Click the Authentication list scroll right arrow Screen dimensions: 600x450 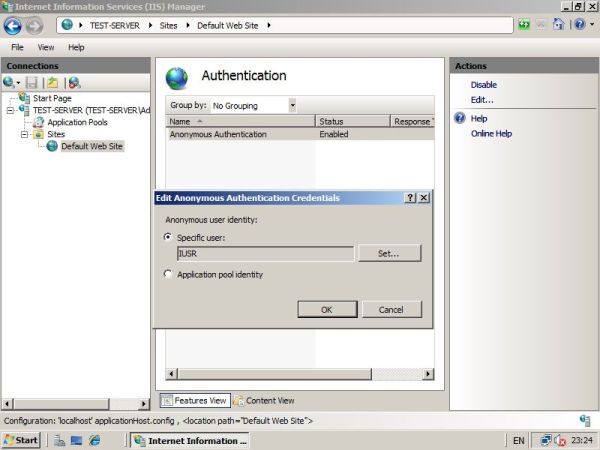pyautogui.click(x=428, y=374)
